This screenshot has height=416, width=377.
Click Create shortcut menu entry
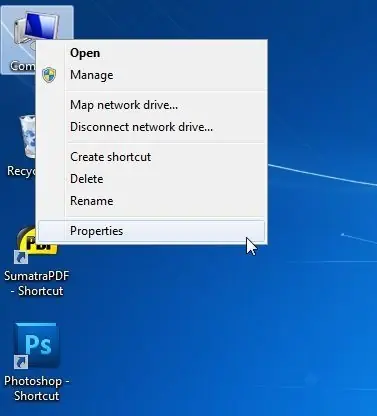152,157
